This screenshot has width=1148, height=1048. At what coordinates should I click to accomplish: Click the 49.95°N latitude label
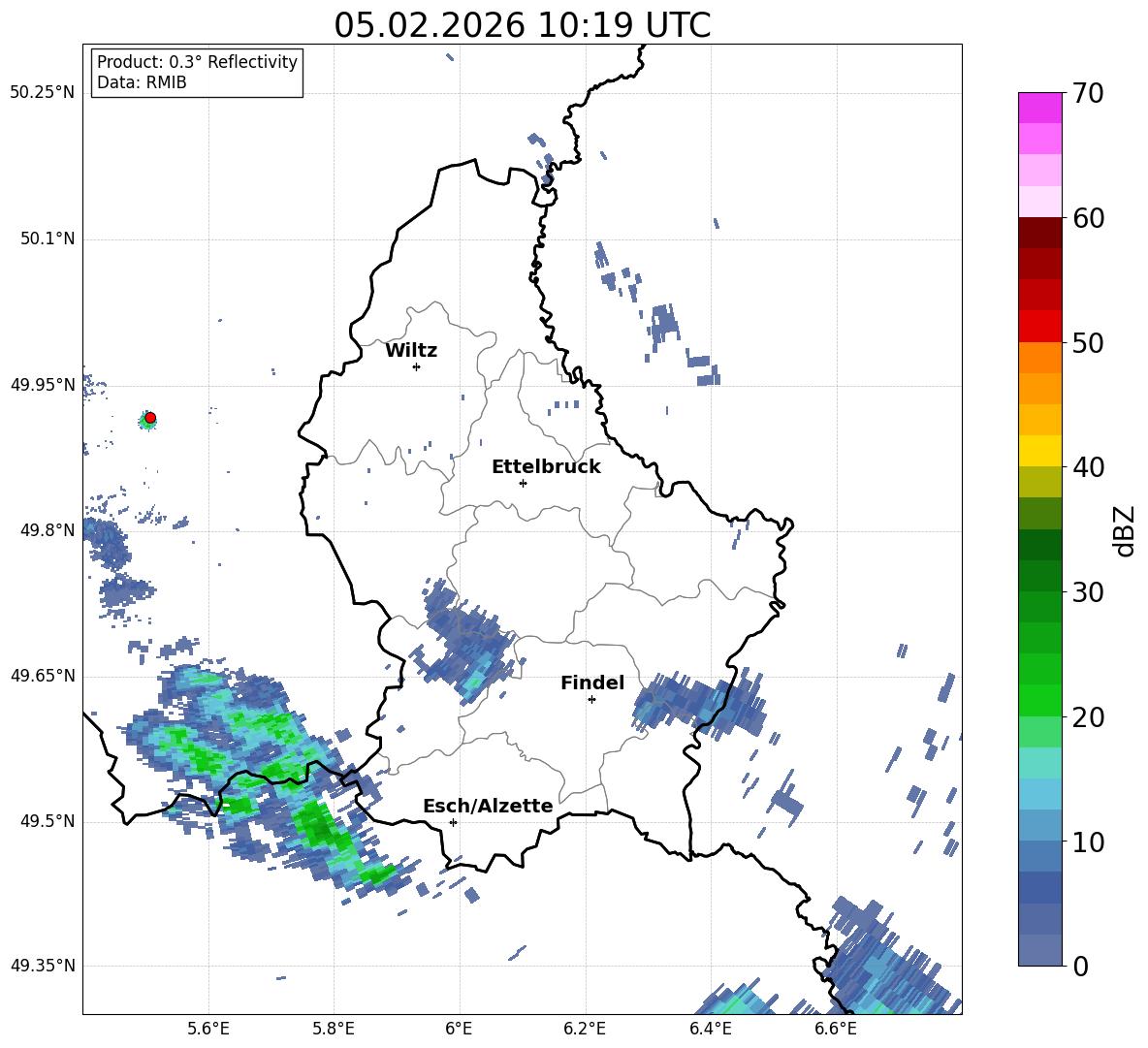click(x=43, y=385)
